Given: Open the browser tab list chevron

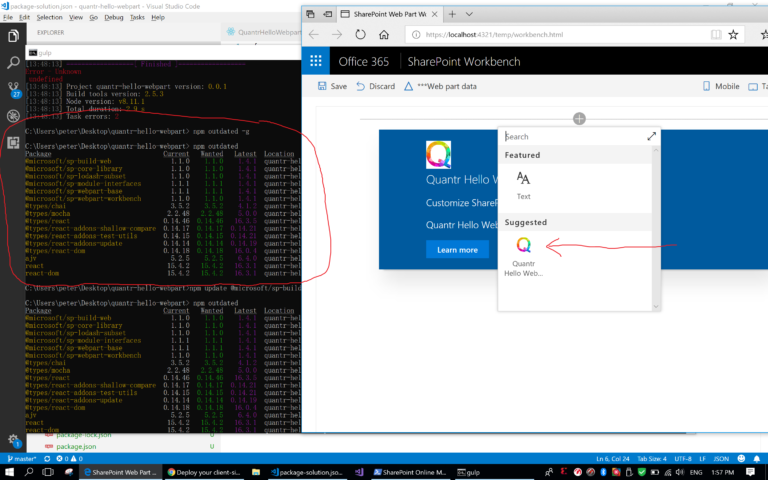Looking at the screenshot, I should tap(469, 14).
